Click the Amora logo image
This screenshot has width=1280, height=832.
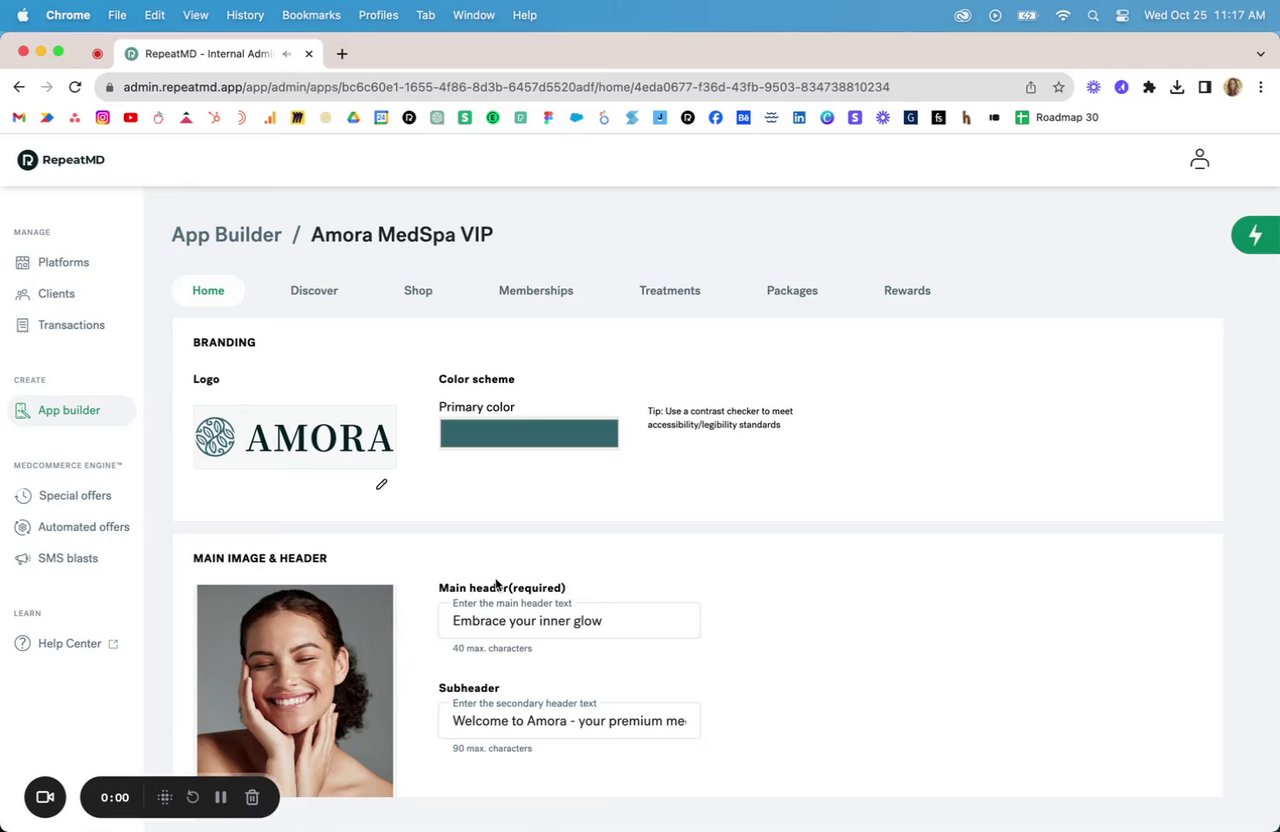(x=295, y=437)
